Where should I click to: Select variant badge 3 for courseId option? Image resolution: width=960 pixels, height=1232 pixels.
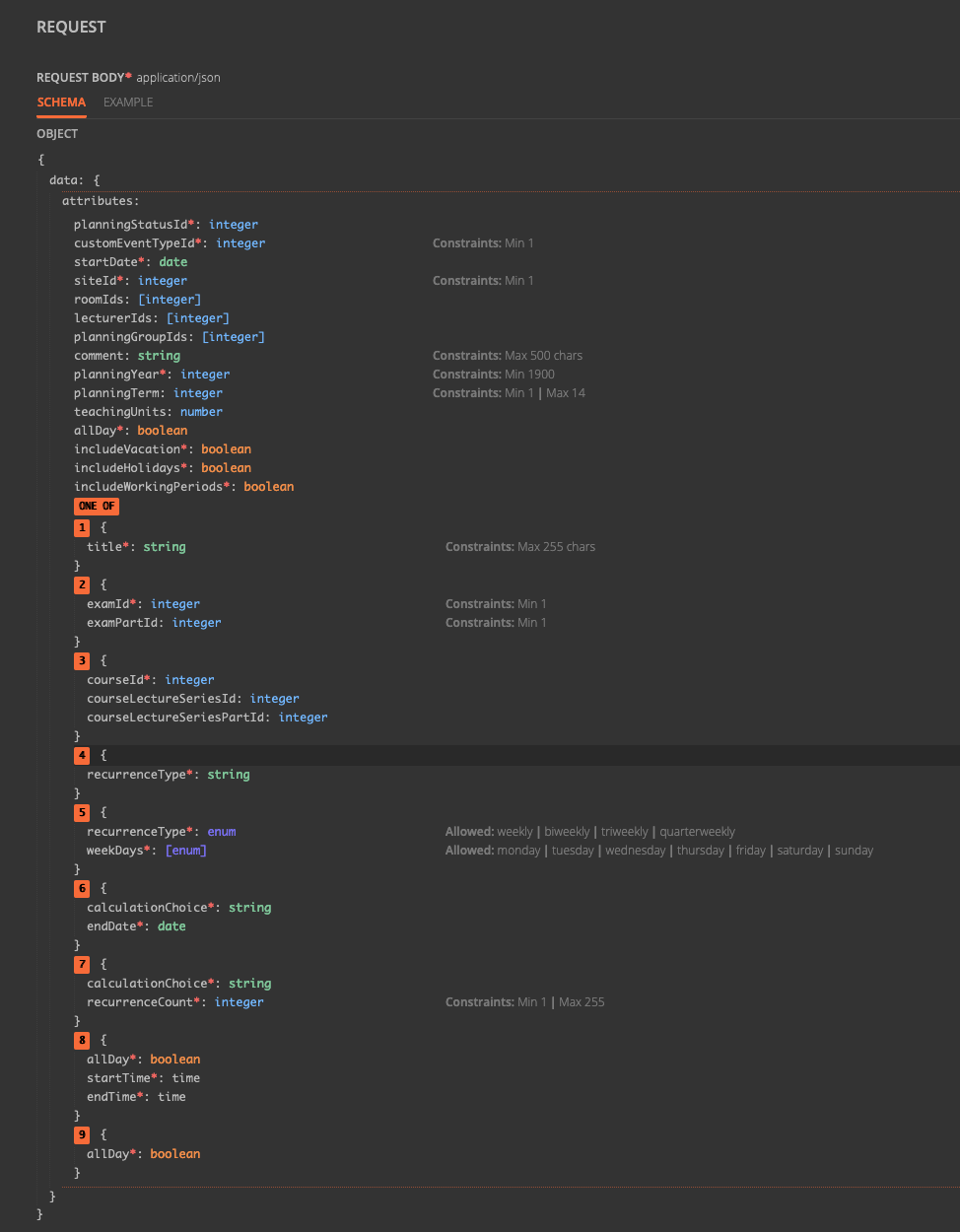click(82, 660)
